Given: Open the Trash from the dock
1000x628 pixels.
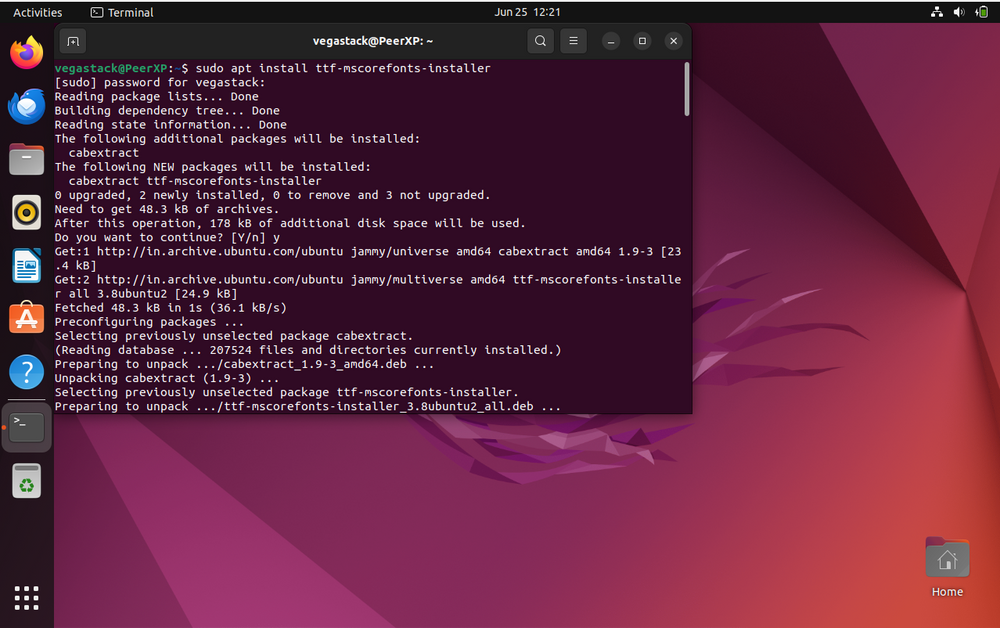Looking at the screenshot, I should 26,480.
